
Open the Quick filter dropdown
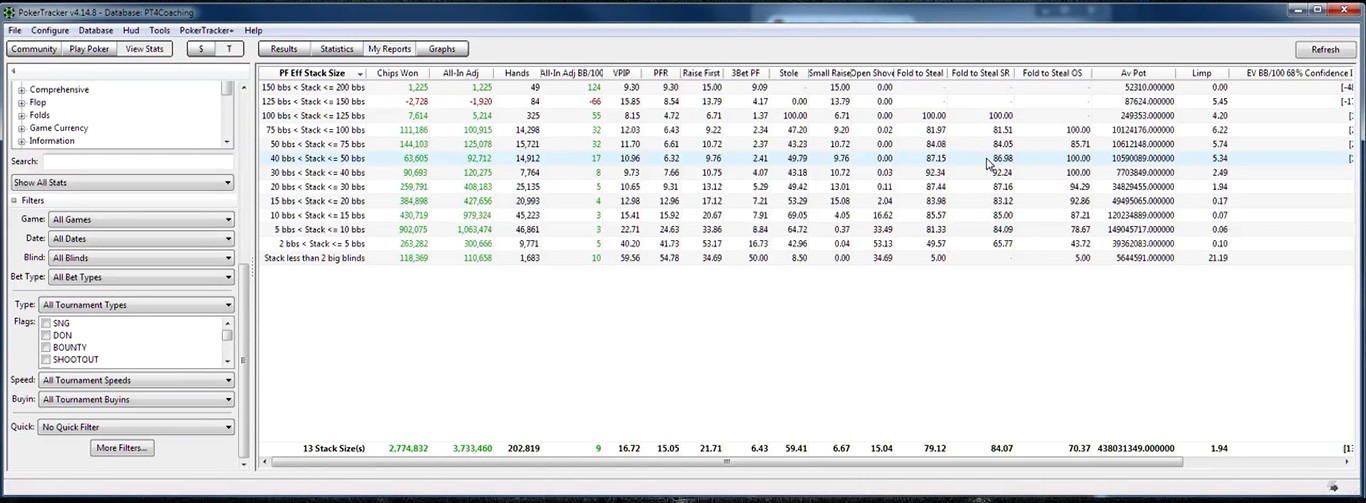[x=136, y=427]
